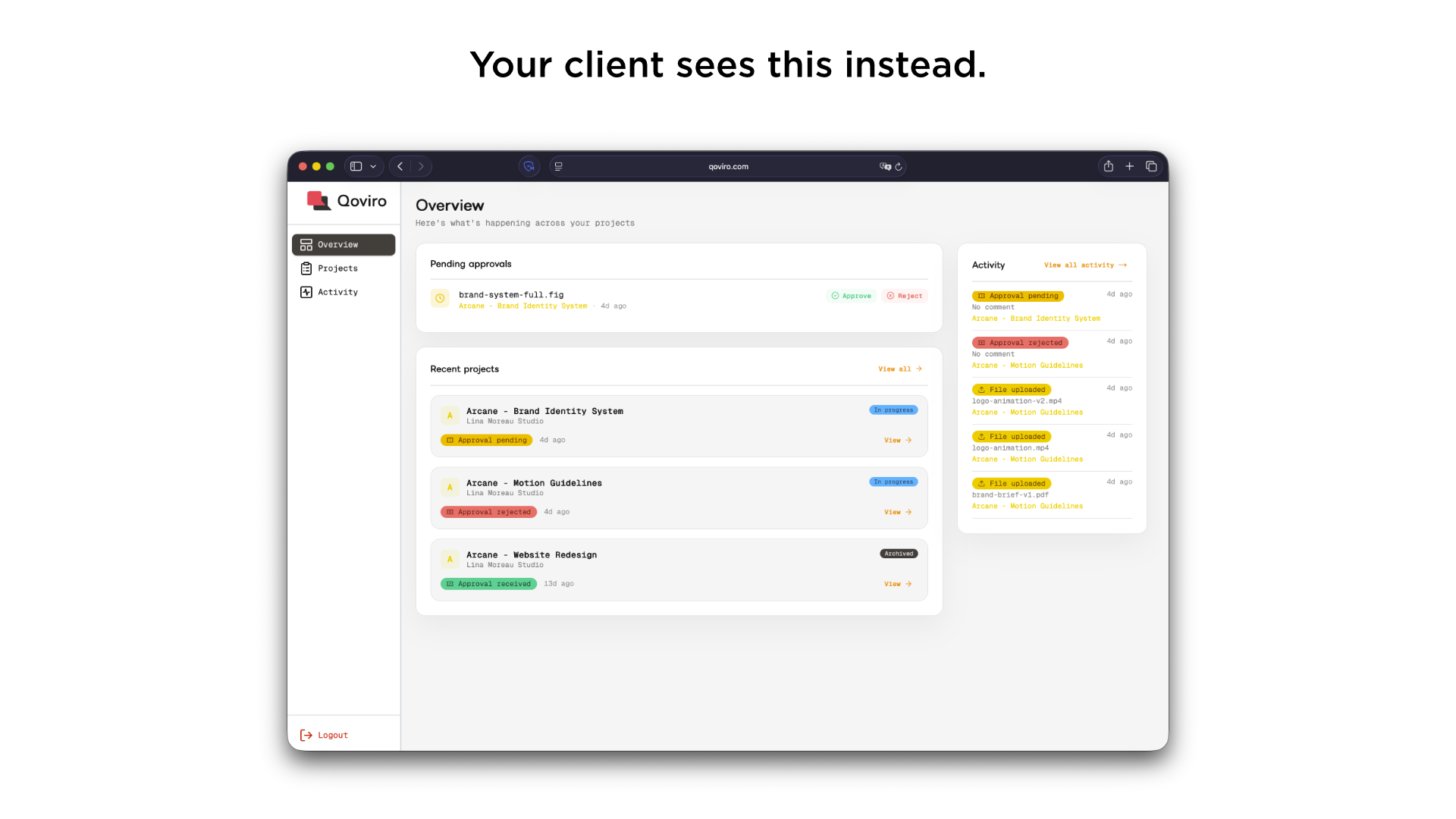Click the Arcane - Motion Guidelines card title

tap(534, 483)
